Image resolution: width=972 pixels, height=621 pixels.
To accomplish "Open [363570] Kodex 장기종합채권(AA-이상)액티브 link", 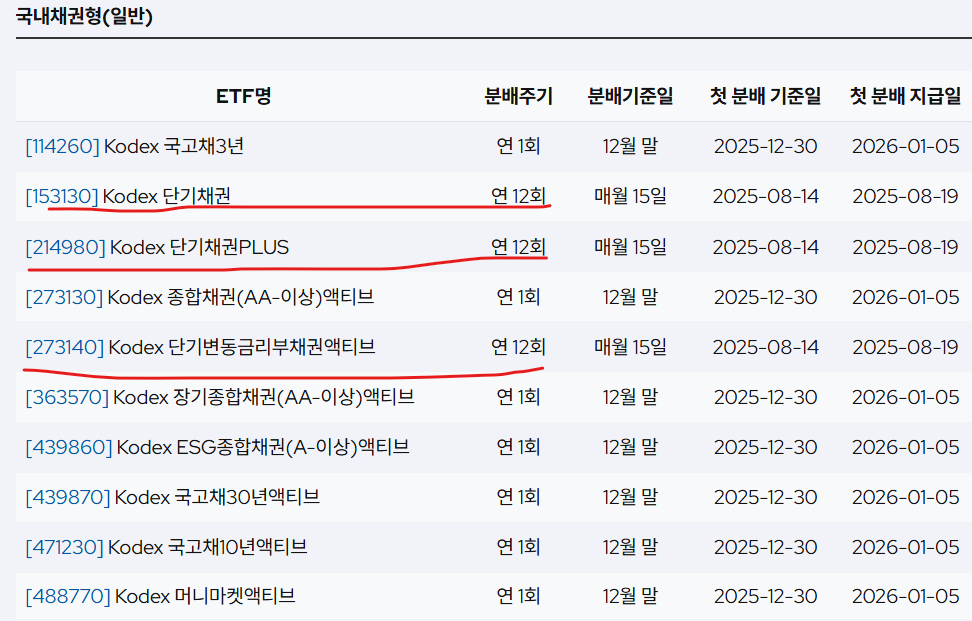I will [219, 397].
